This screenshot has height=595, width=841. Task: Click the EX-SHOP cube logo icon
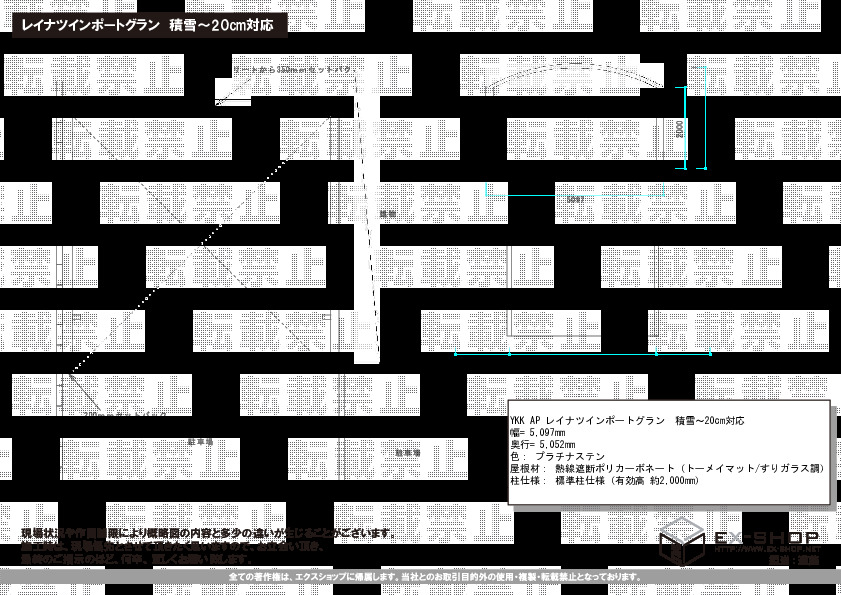pos(680,546)
